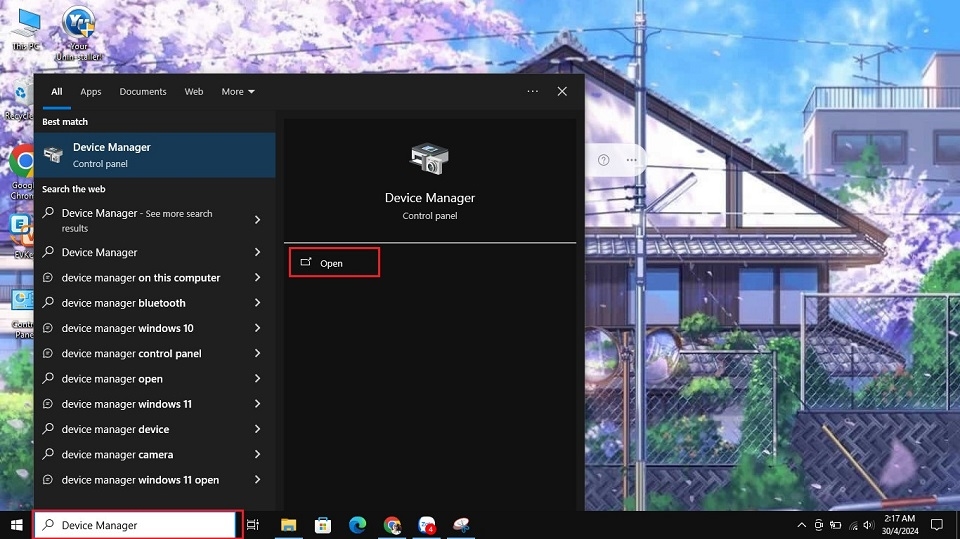
Task: Select the All search tab
Action: (x=56, y=92)
